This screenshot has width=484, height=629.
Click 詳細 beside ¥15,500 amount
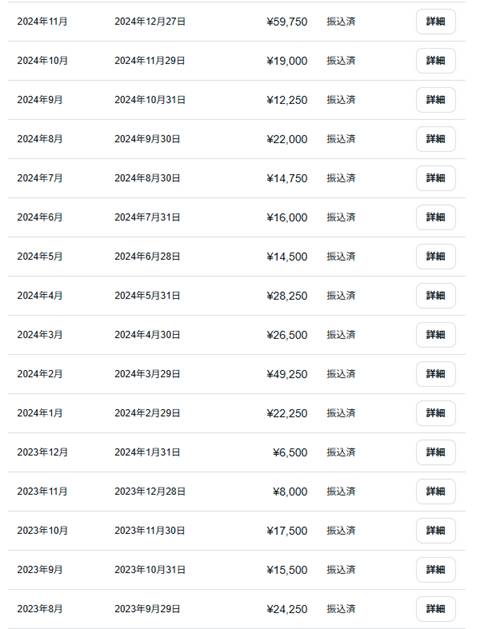[x=435, y=570]
